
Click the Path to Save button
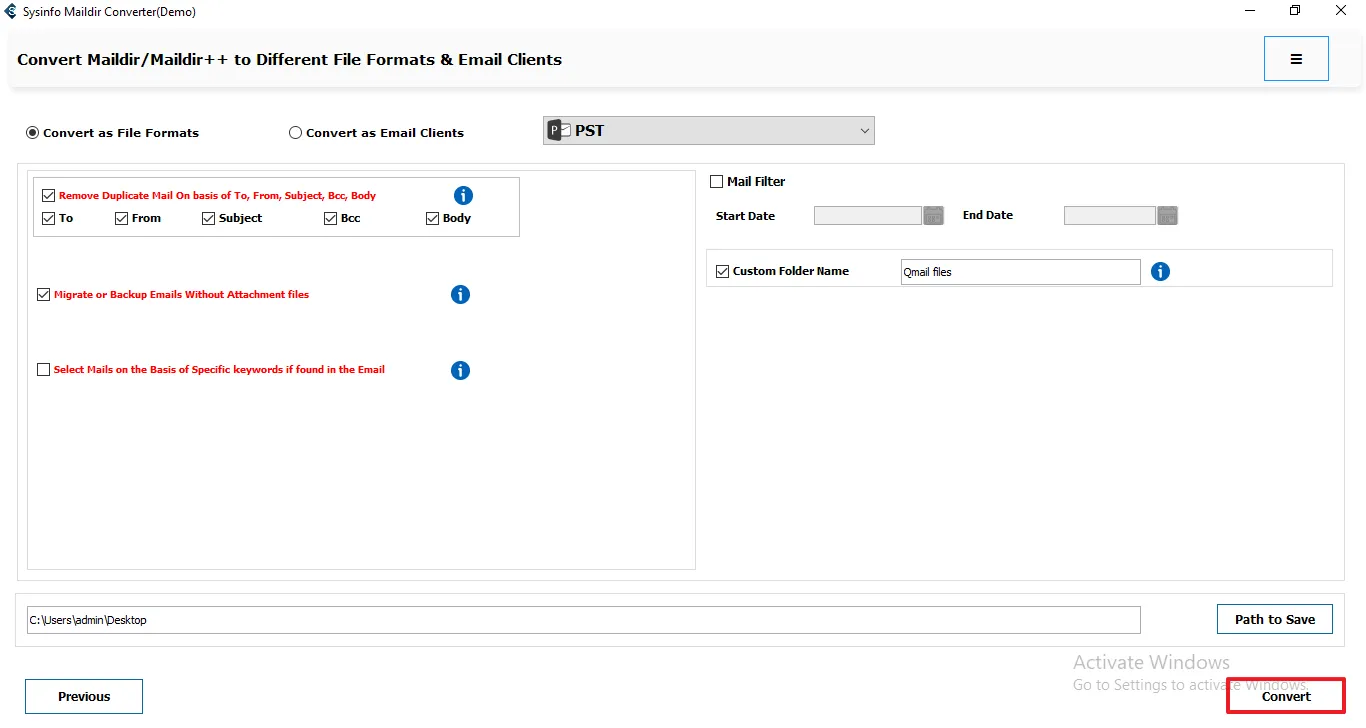1274,619
